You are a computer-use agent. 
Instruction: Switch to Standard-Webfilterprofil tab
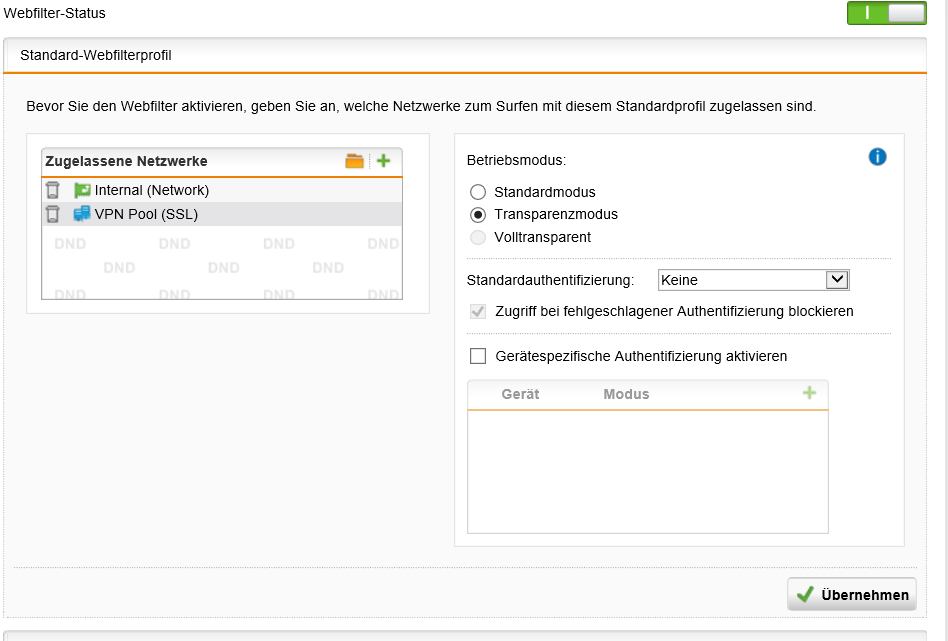[x=96, y=56]
